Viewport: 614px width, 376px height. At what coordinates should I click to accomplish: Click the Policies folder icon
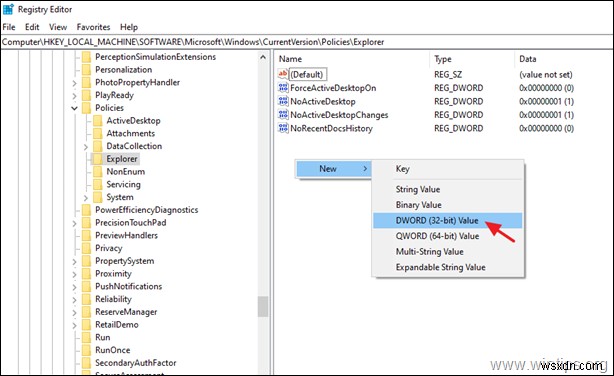click(87, 108)
